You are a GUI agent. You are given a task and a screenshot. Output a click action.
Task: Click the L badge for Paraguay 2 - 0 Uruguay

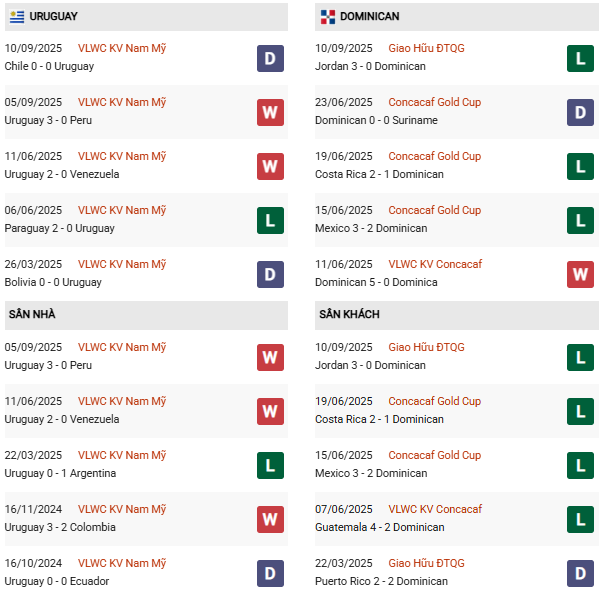click(270, 220)
